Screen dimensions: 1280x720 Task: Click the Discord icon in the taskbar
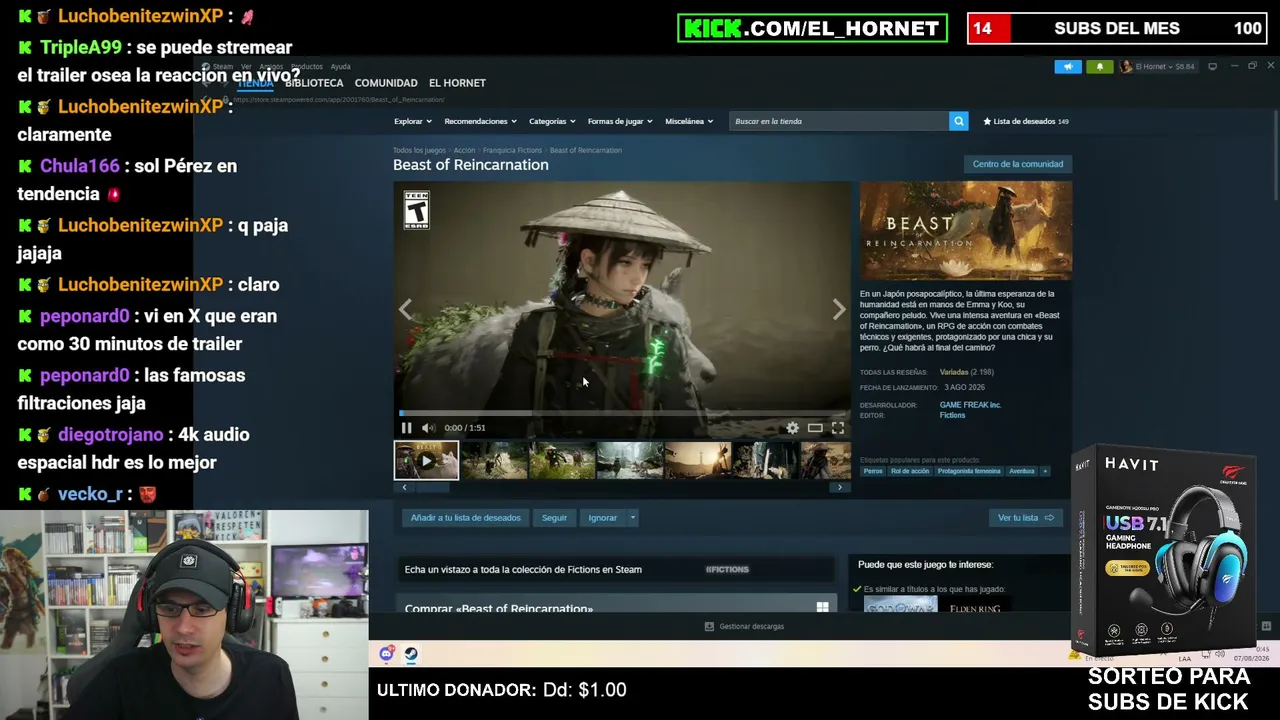[387, 654]
